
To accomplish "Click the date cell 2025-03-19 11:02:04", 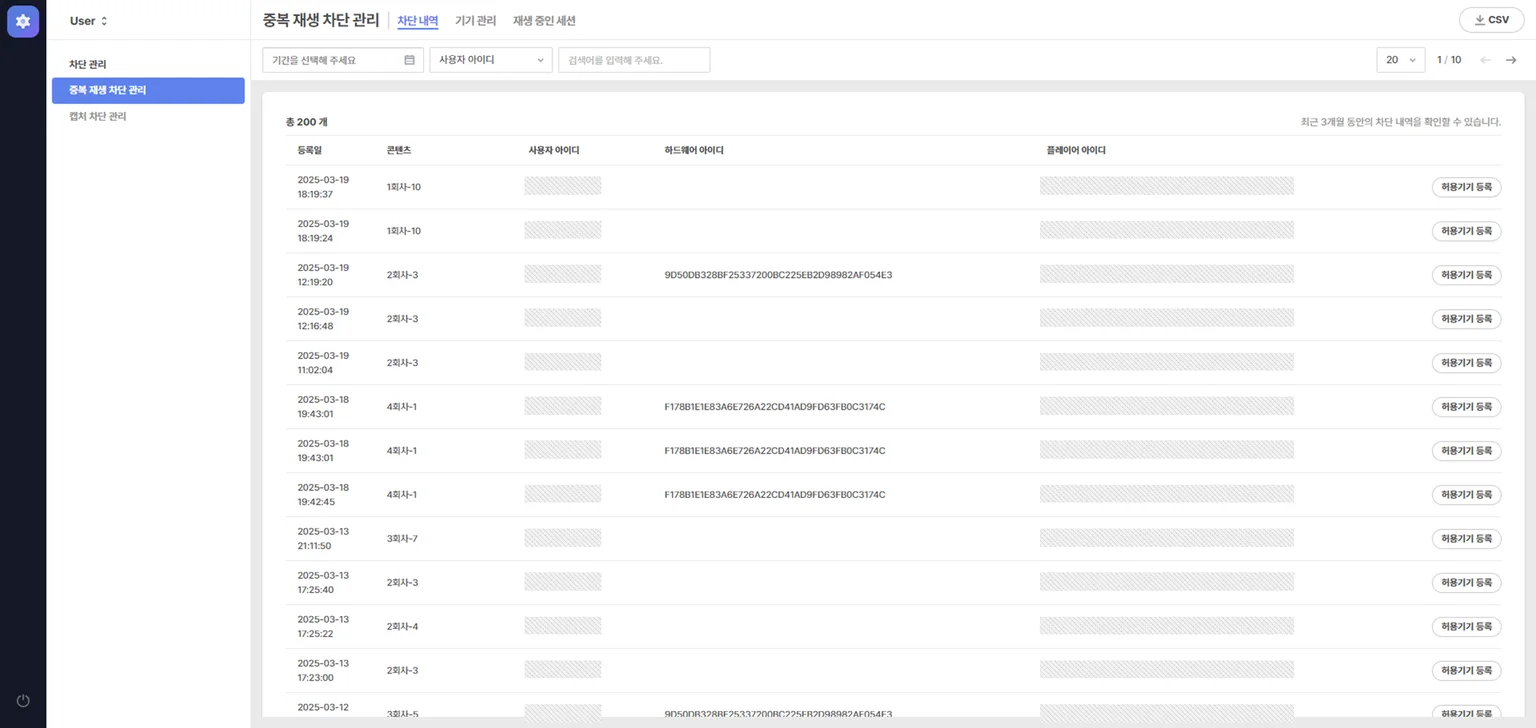I will click(x=323, y=363).
